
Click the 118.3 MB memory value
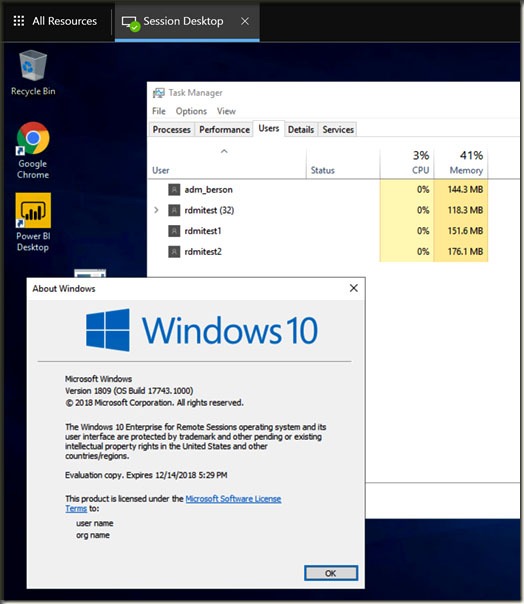465,210
